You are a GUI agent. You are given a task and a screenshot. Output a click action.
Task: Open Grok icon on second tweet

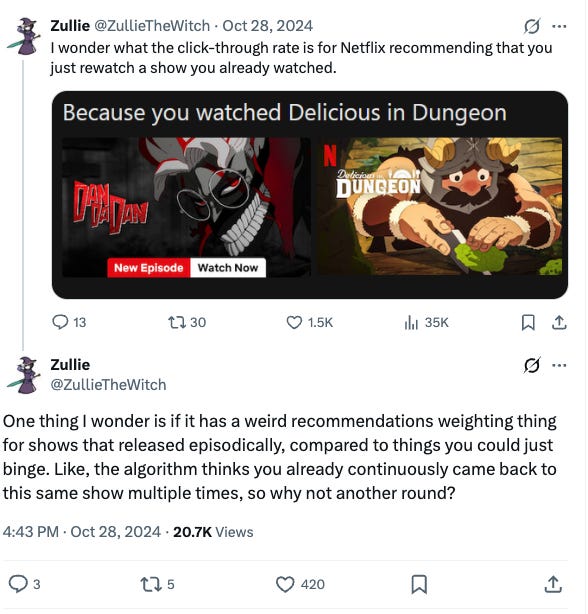[532, 365]
